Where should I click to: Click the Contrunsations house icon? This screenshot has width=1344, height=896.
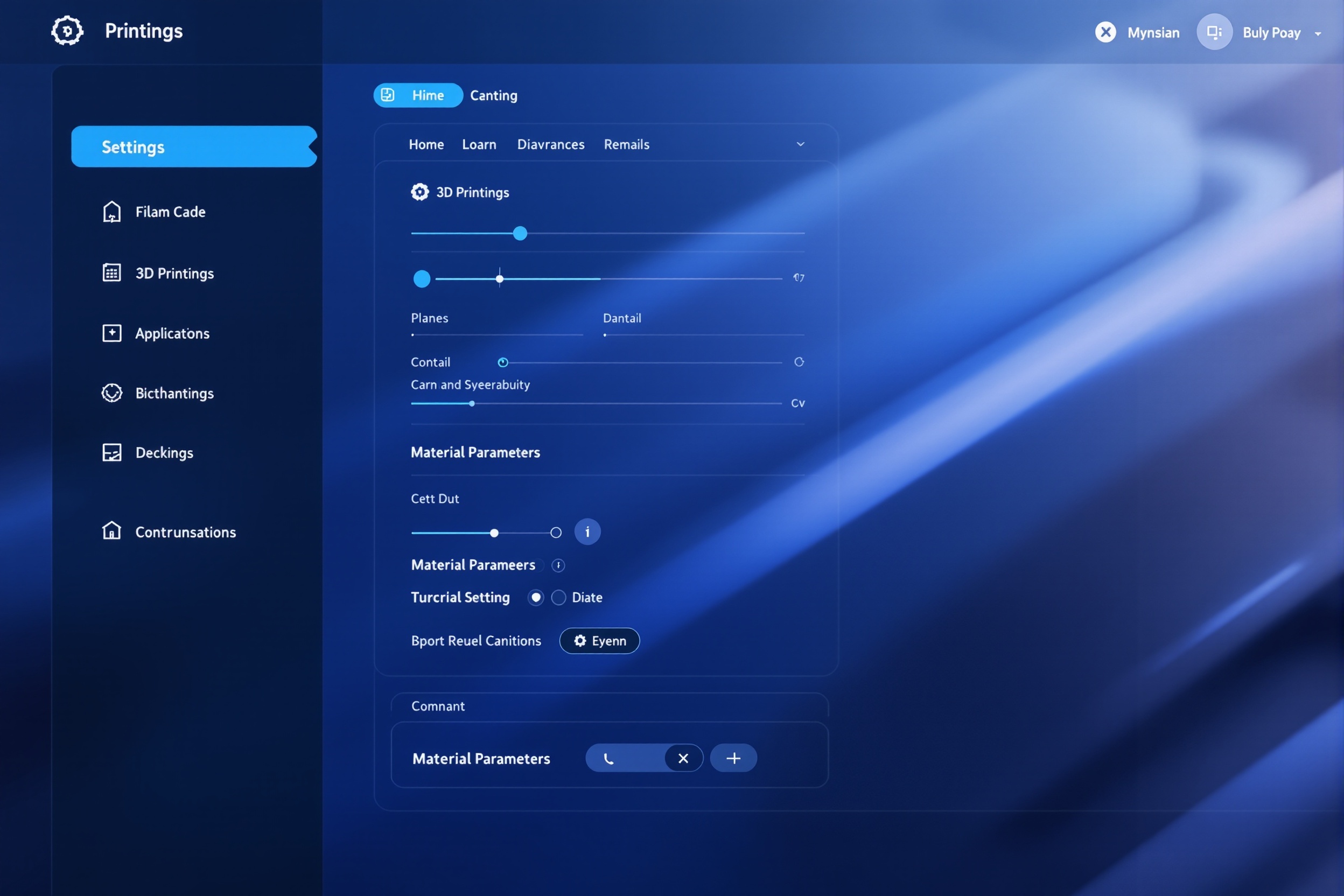click(x=111, y=531)
